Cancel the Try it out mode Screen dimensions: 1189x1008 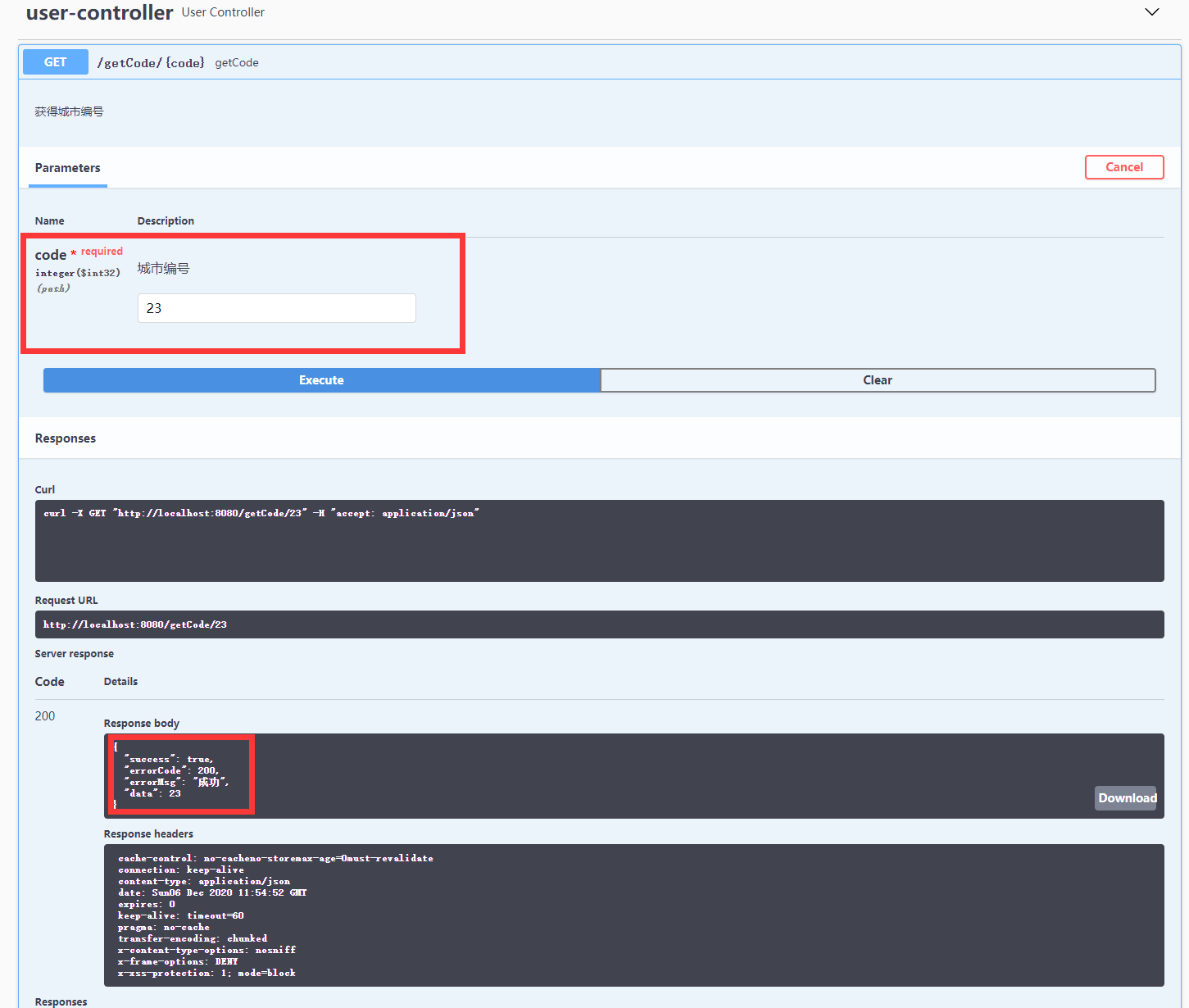pyautogui.click(x=1124, y=166)
